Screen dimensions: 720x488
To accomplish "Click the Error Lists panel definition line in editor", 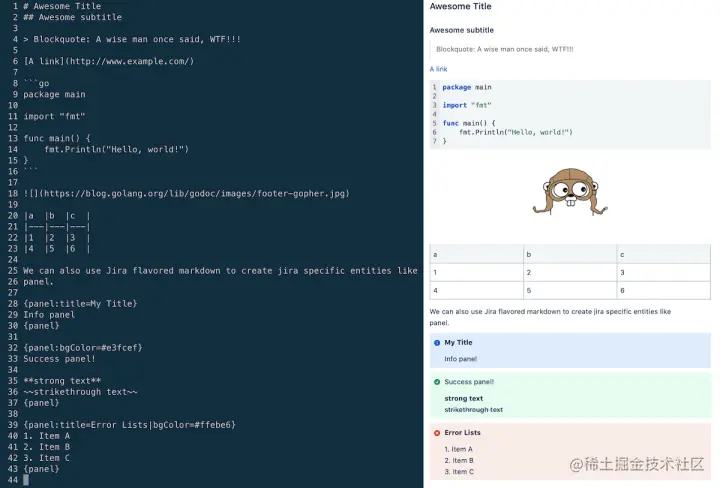I will (129, 425).
